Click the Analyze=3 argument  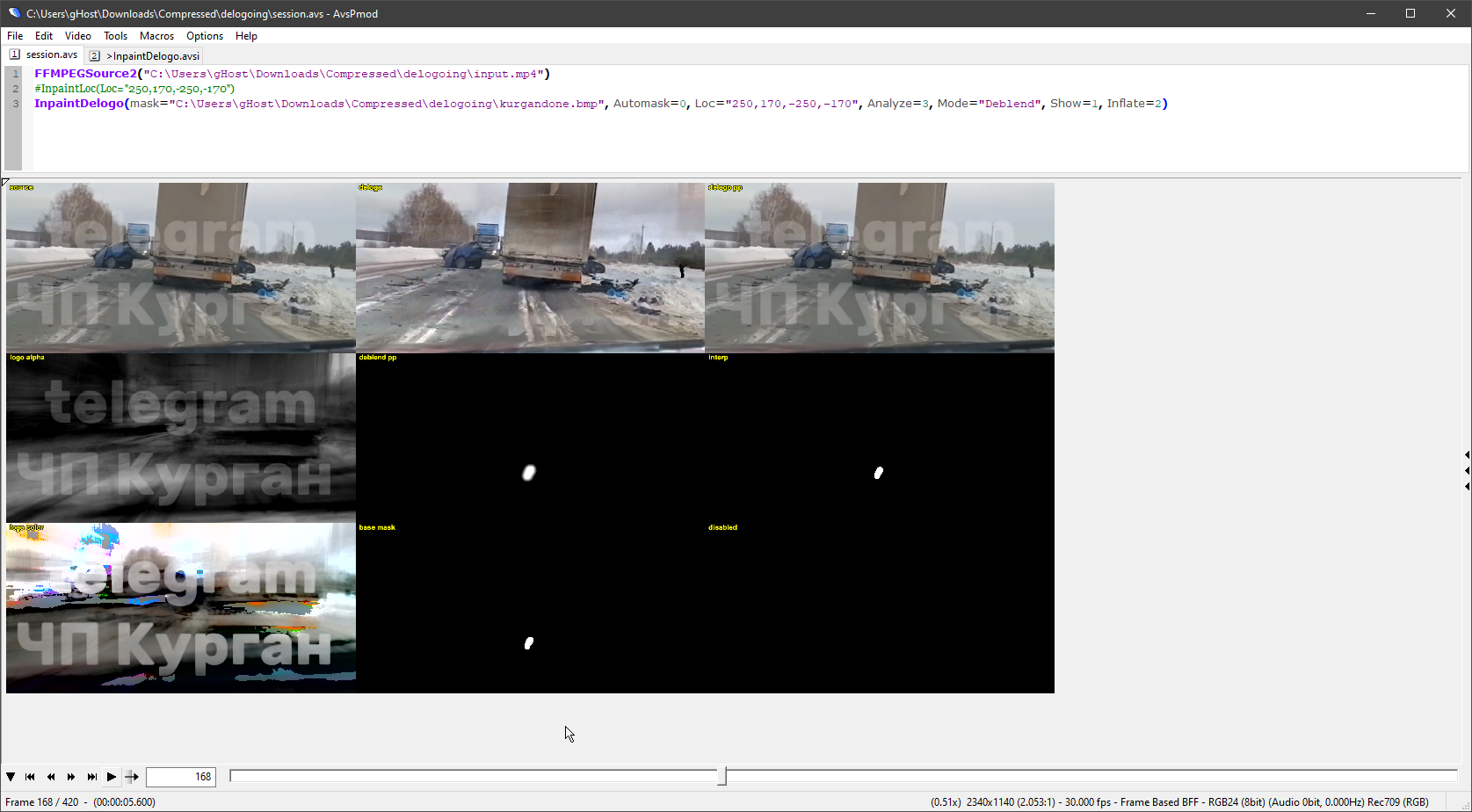898,104
